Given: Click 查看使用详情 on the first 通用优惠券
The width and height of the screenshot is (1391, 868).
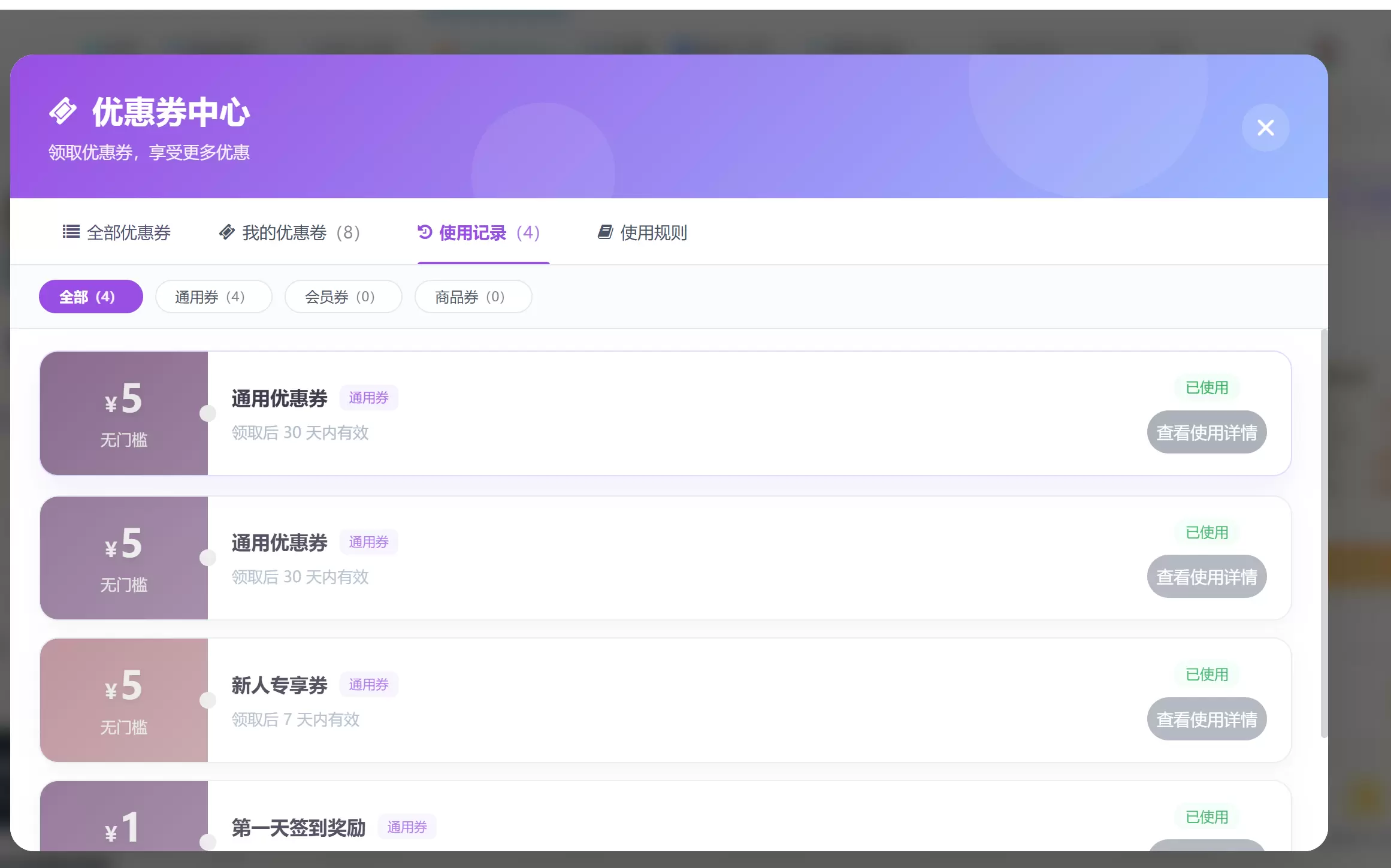Looking at the screenshot, I should point(1206,432).
